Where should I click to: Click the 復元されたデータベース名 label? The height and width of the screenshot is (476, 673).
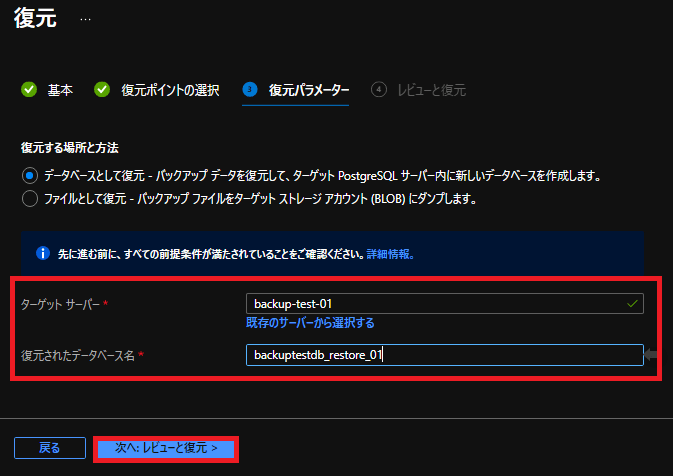(x=78, y=355)
